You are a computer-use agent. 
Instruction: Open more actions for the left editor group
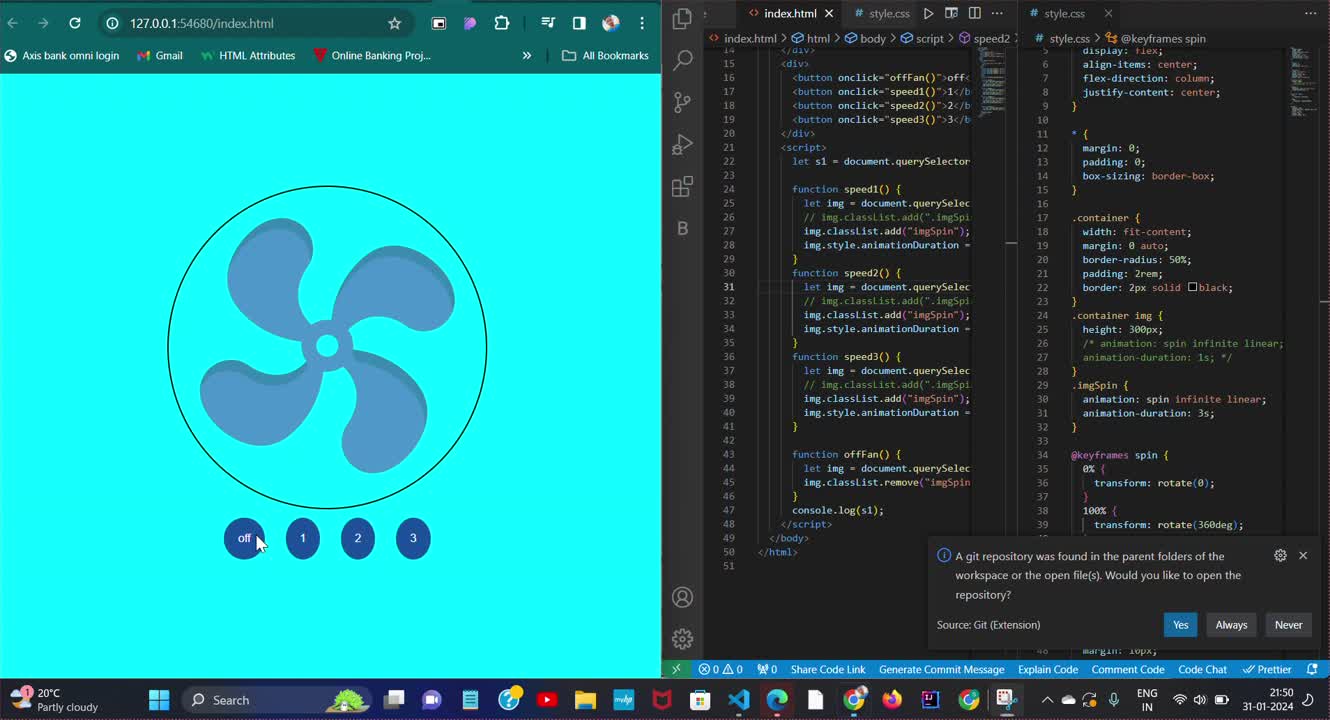coord(997,13)
